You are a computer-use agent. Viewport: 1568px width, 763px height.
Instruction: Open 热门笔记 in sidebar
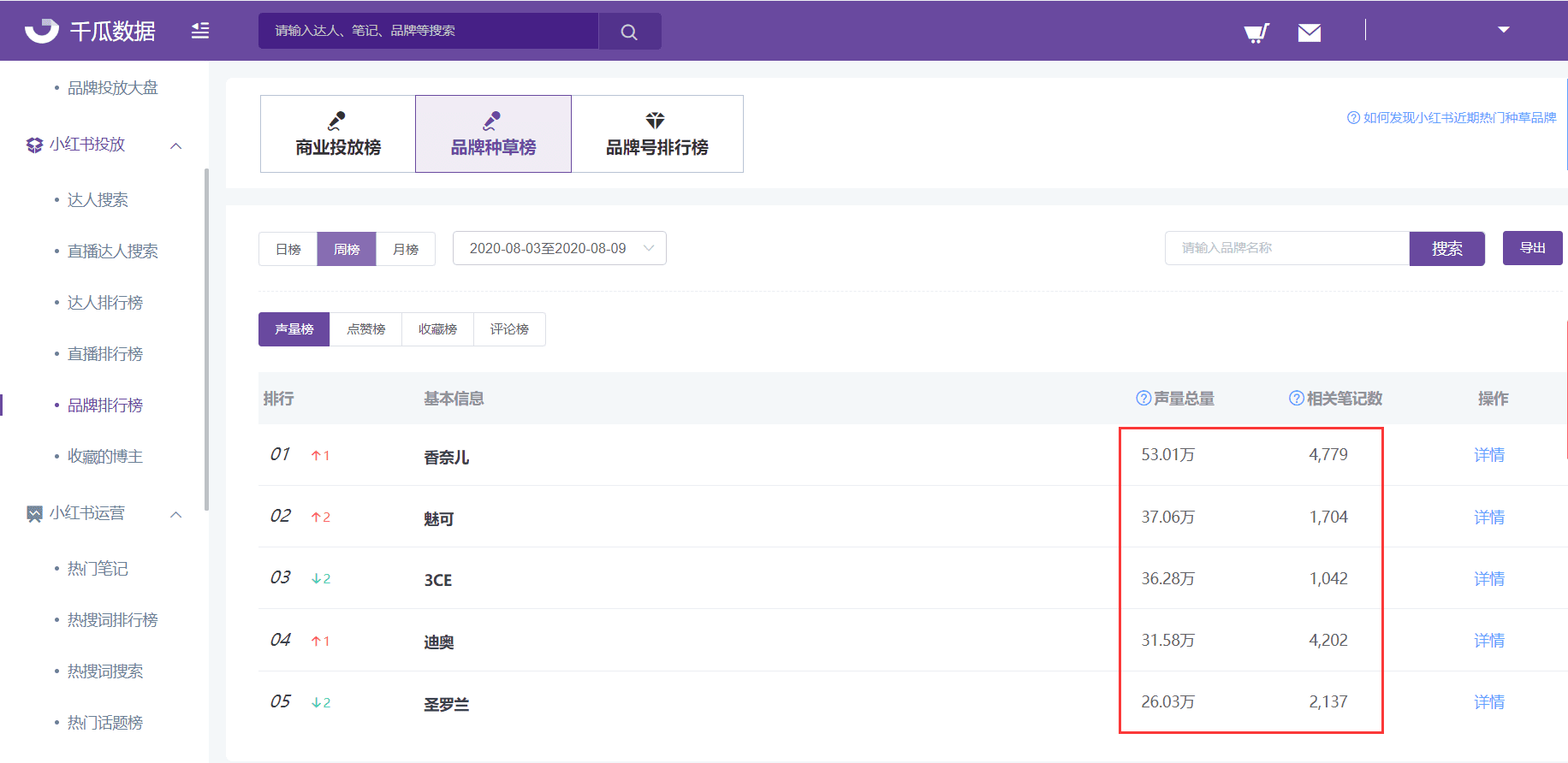98,568
